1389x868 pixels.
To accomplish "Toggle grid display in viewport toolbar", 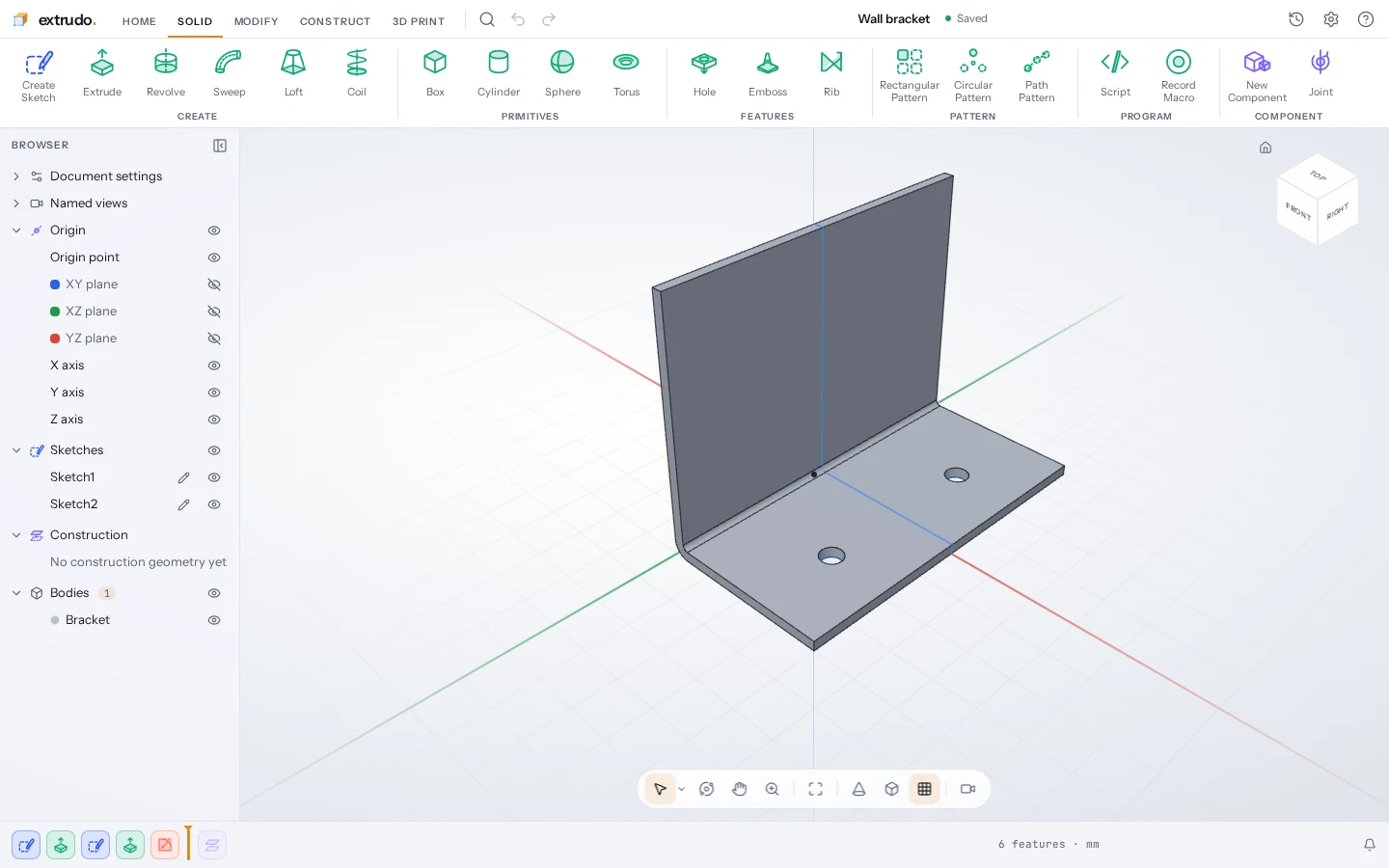I will [924, 789].
